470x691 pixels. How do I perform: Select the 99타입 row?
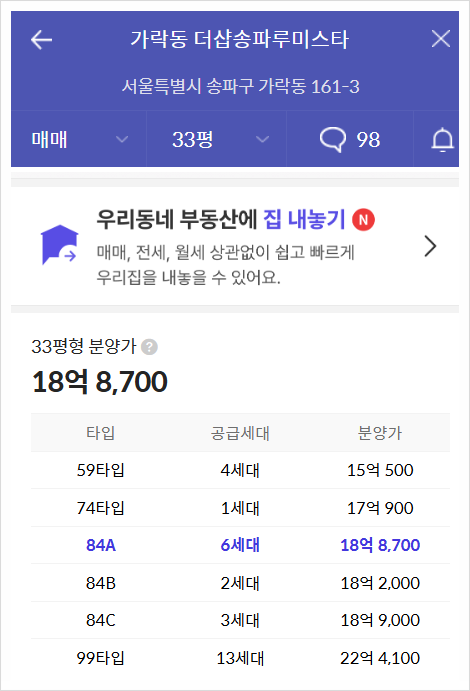point(241,658)
